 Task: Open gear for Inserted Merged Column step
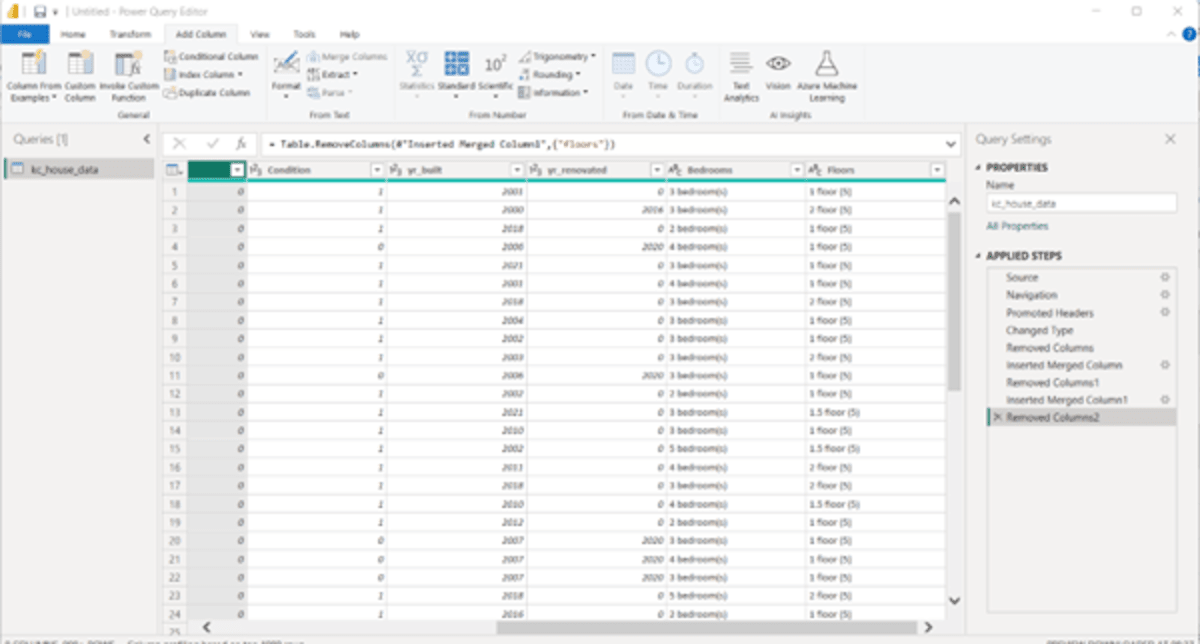[x=1164, y=365]
